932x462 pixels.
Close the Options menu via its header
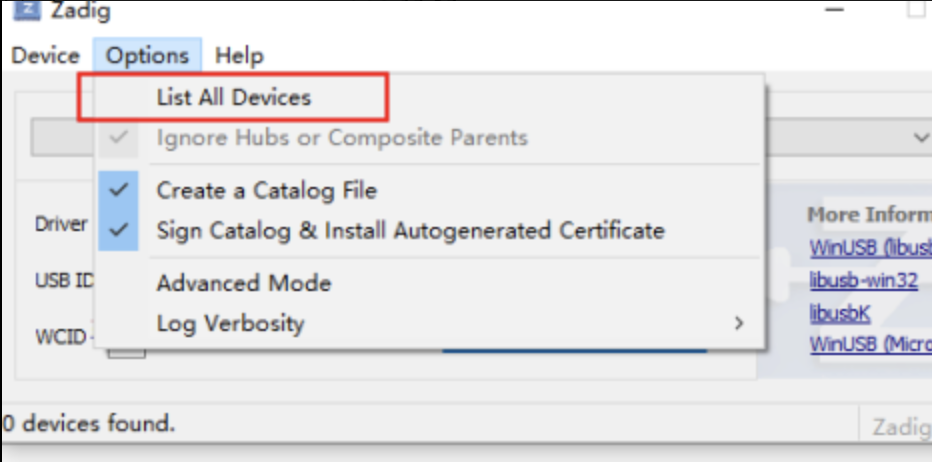coord(147,56)
